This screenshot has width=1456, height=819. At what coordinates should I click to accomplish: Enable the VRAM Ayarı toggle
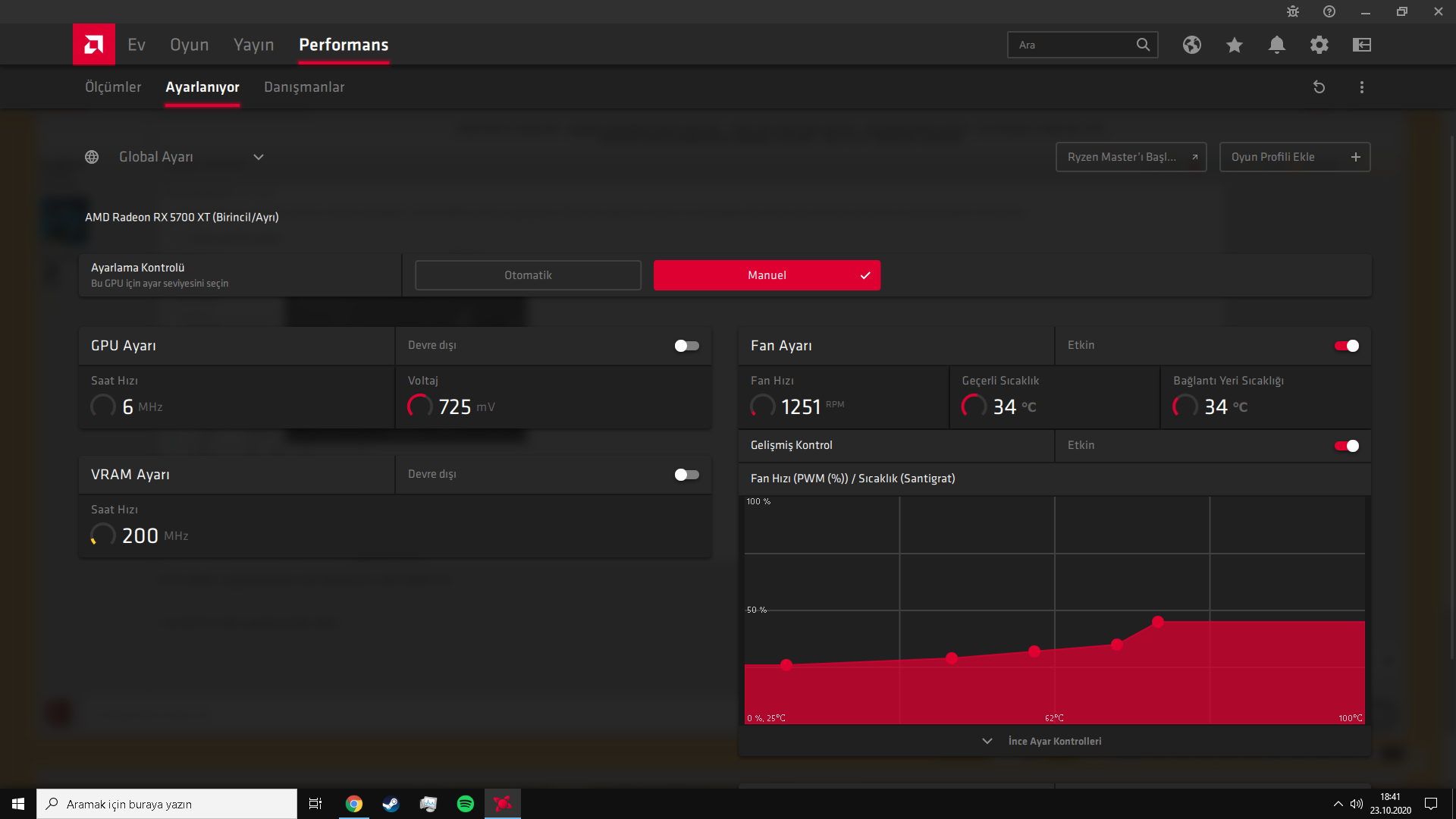(687, 475)
